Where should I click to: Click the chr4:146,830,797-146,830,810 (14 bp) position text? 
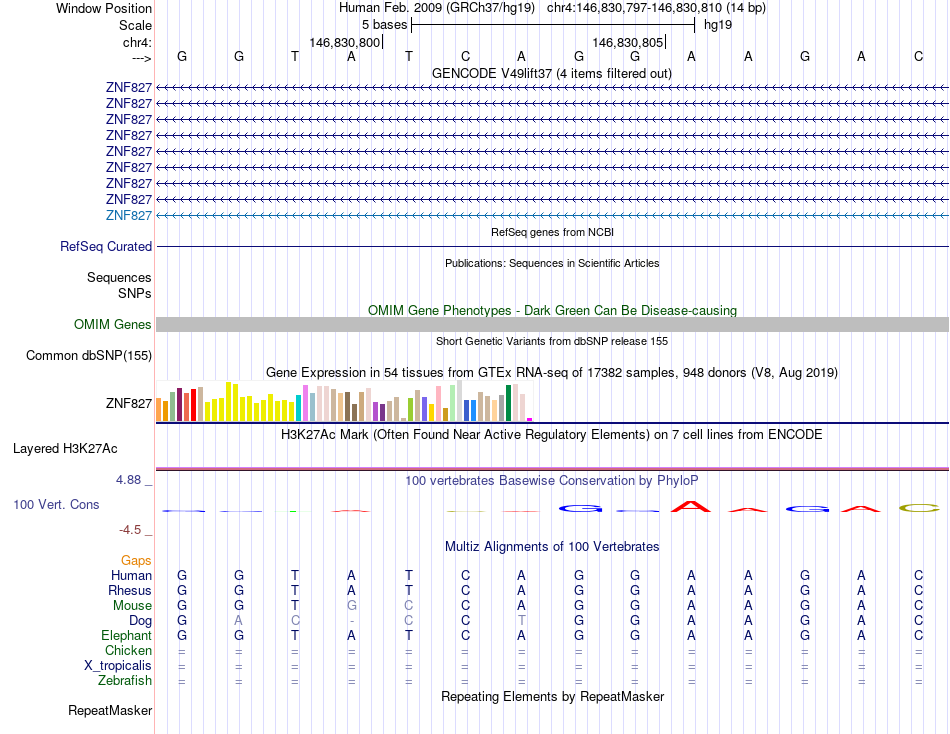(x=656, y=8)
